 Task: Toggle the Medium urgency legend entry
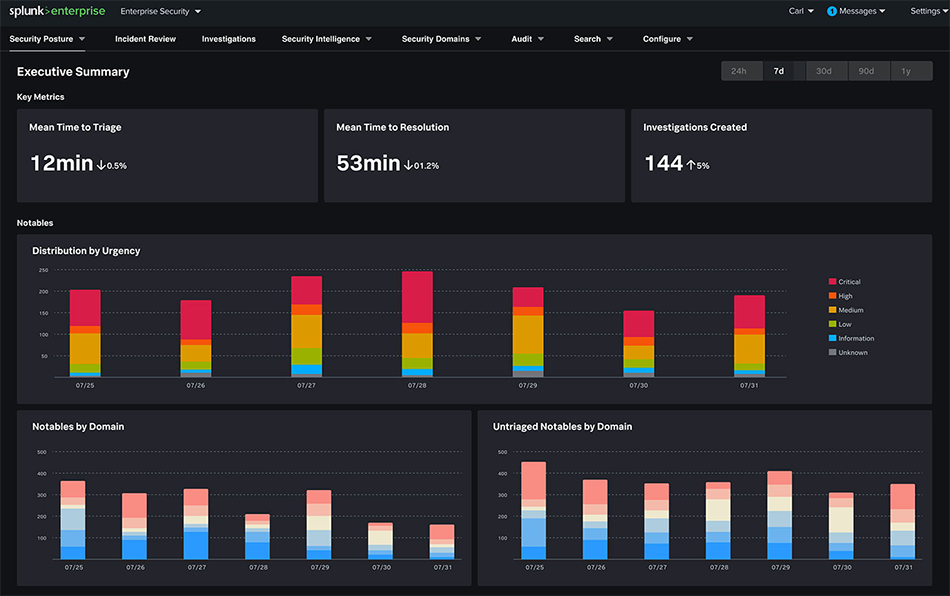[850, 310]
